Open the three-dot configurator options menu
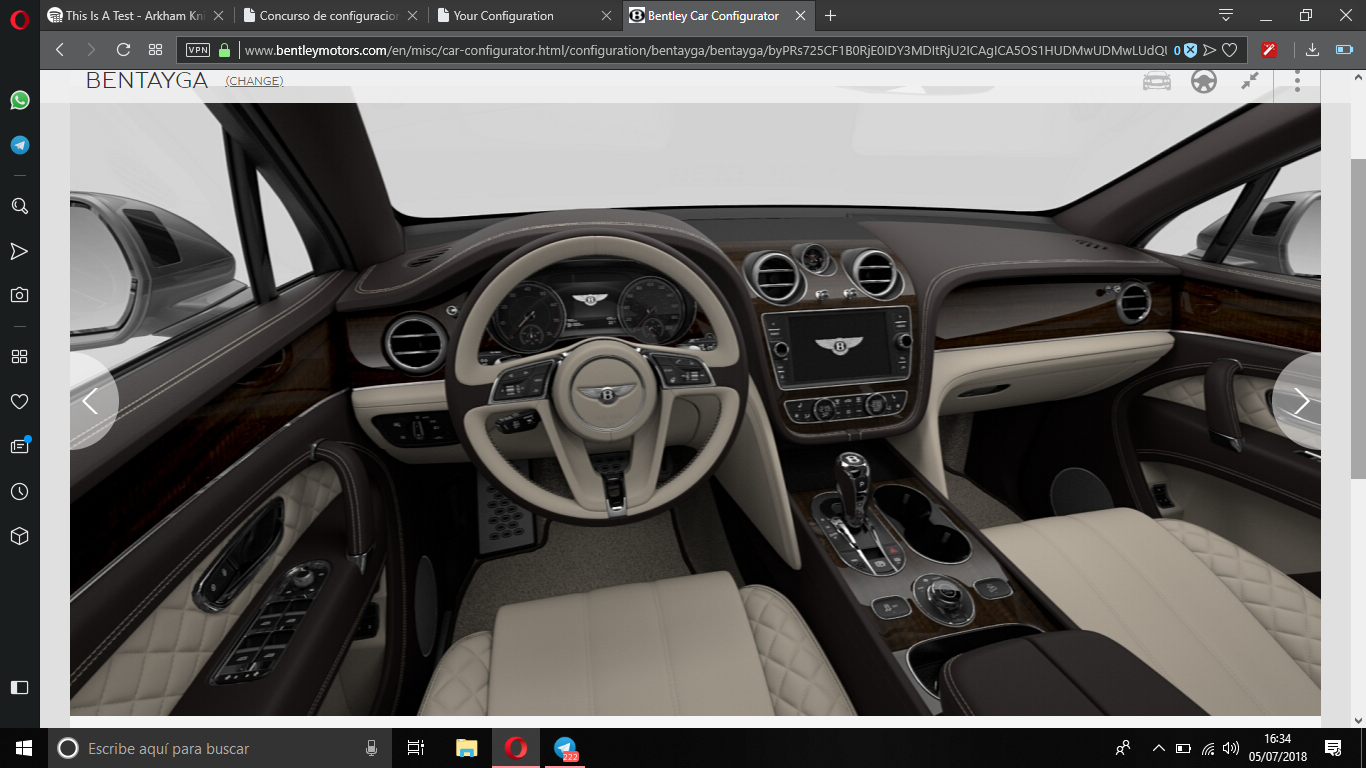Screen dimensions: 1366x768 click(x=1297, y=81)
